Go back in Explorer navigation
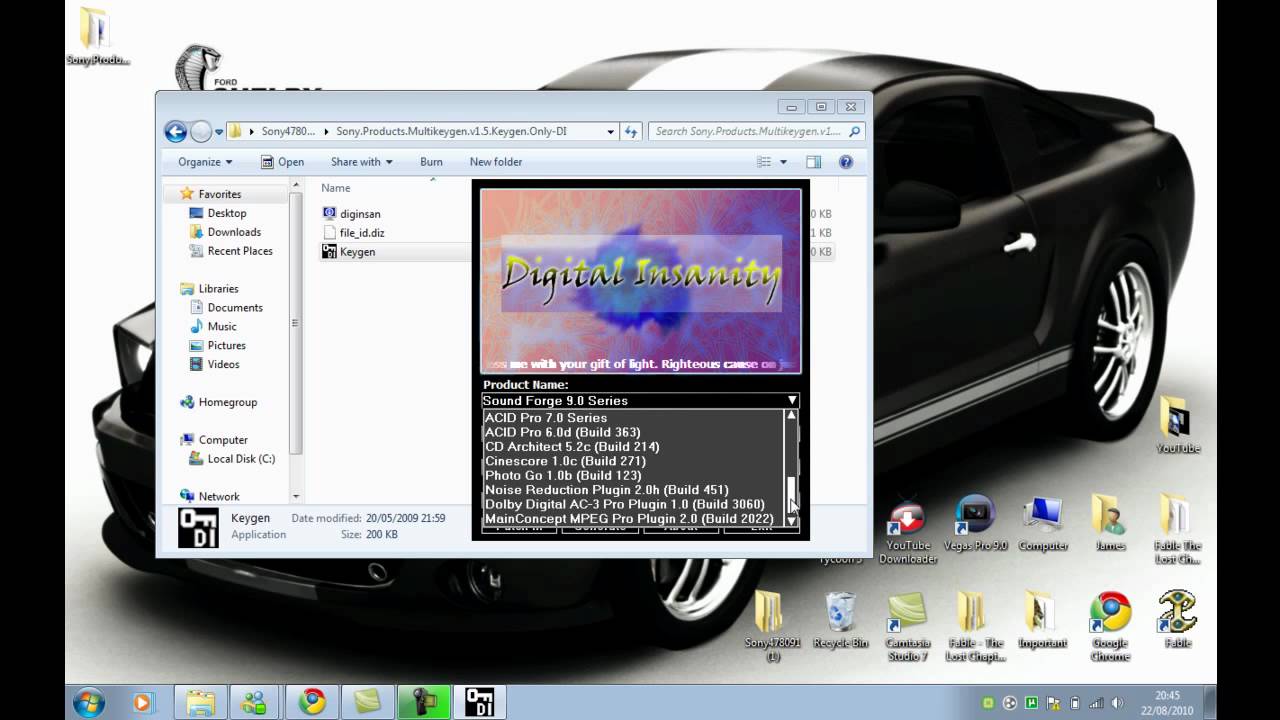Image resolution: width=1280 pixels, height=720 pixels. [175, 131]
